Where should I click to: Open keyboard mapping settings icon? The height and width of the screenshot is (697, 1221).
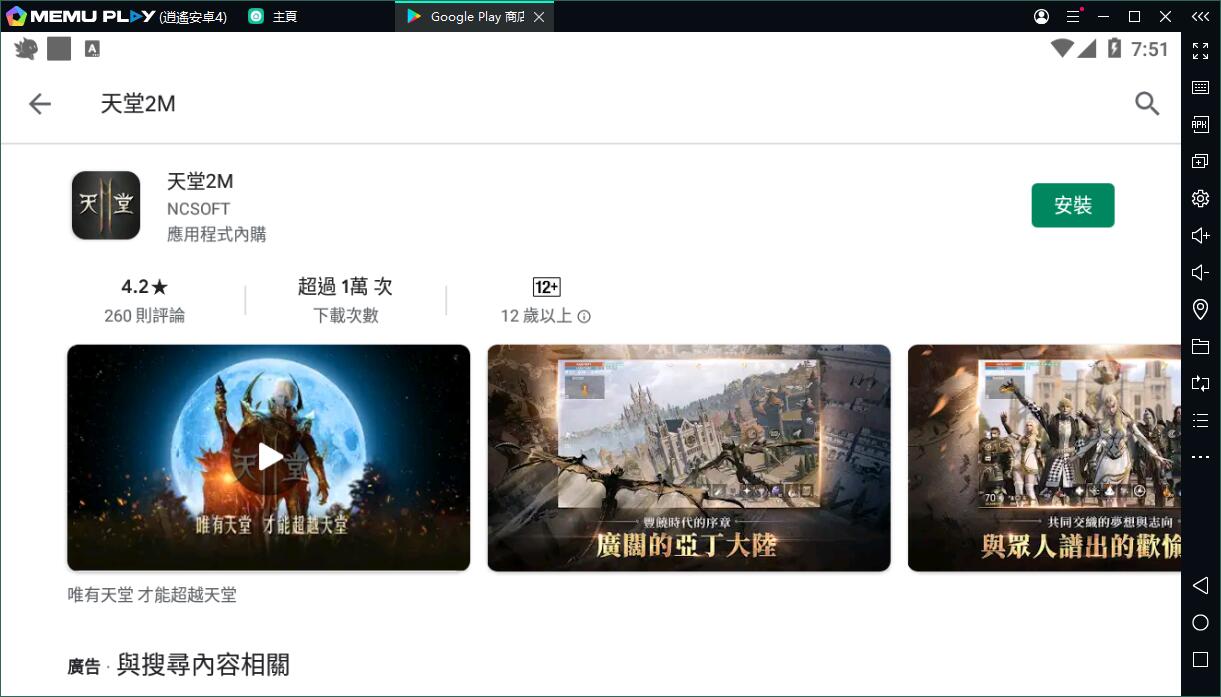point(1199,88)
